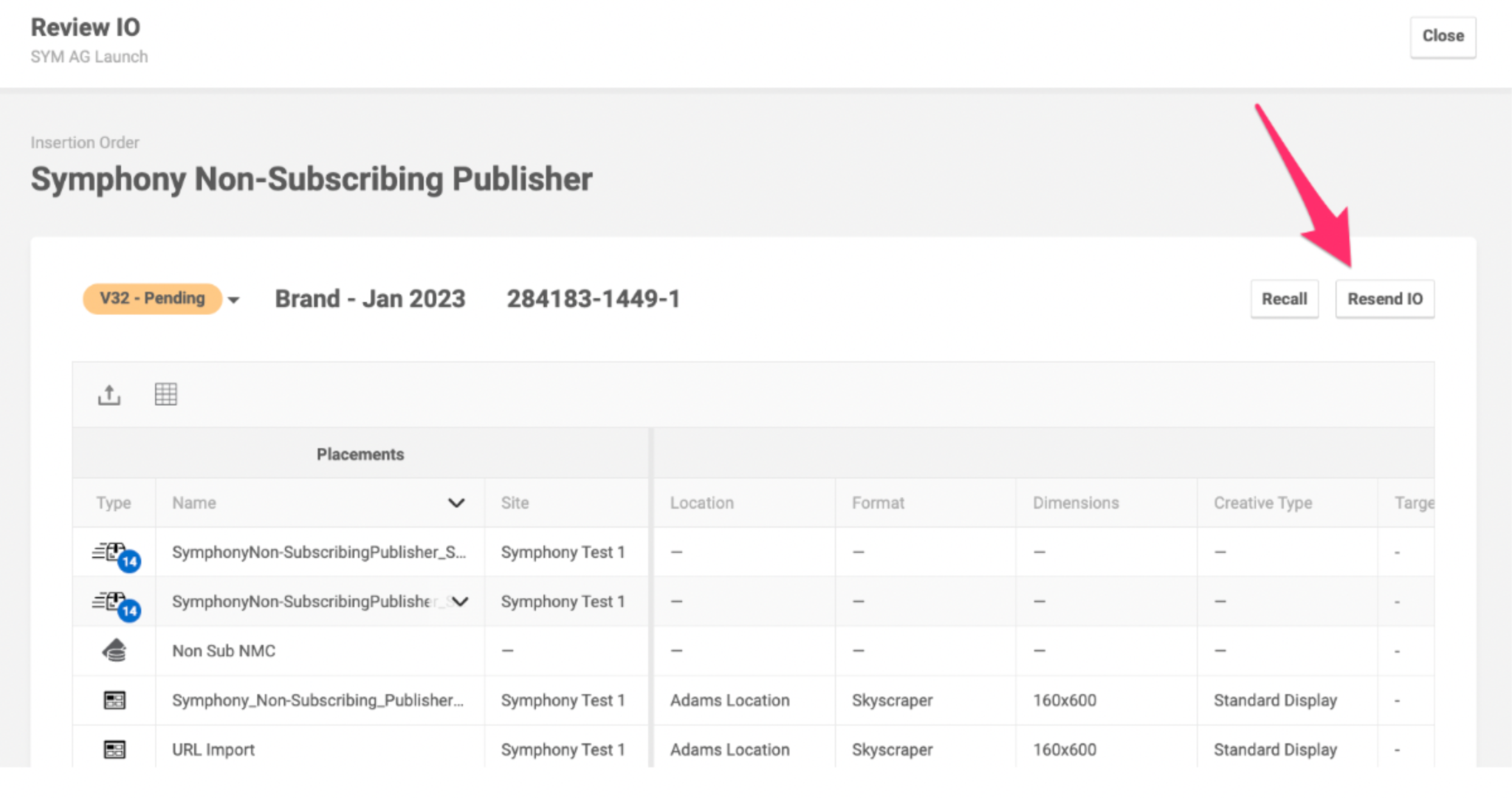The width and height of the screenshot is (1512, 798).
Task: Click the Creative Type column header
Action: 1262,503
